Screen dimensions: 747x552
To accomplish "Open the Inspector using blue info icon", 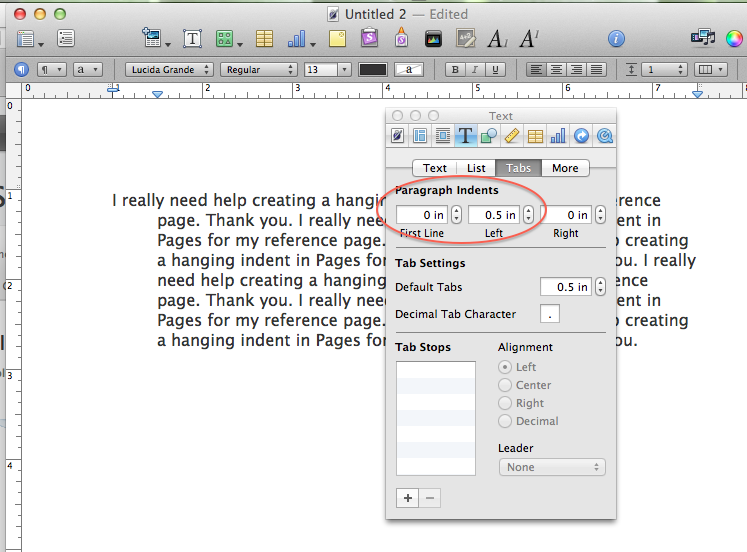I will (617, 39).
